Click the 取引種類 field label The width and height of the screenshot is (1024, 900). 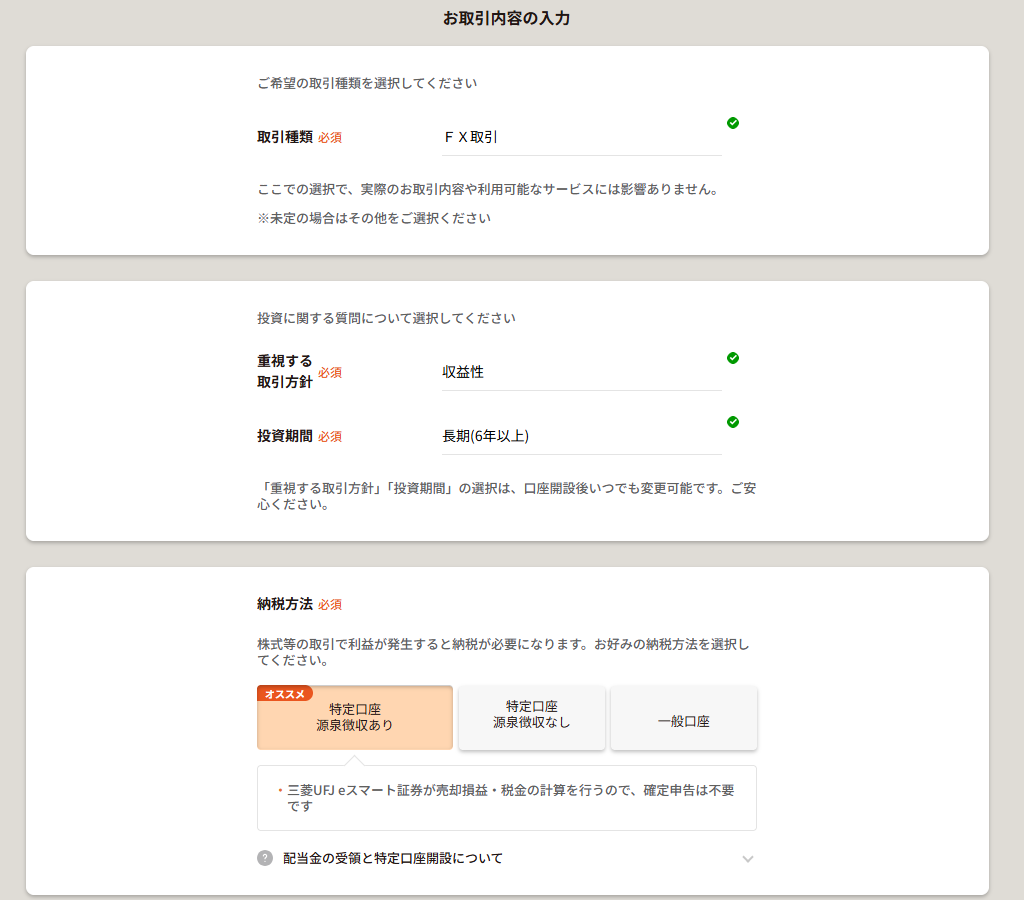(x=285, y=137)
